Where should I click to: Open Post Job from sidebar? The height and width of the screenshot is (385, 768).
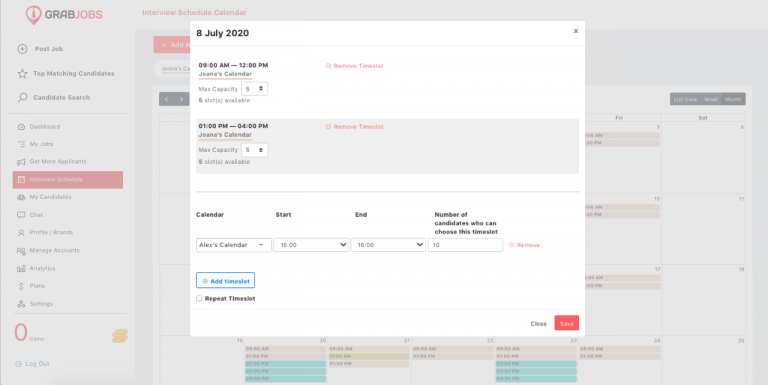pos(48,49)
